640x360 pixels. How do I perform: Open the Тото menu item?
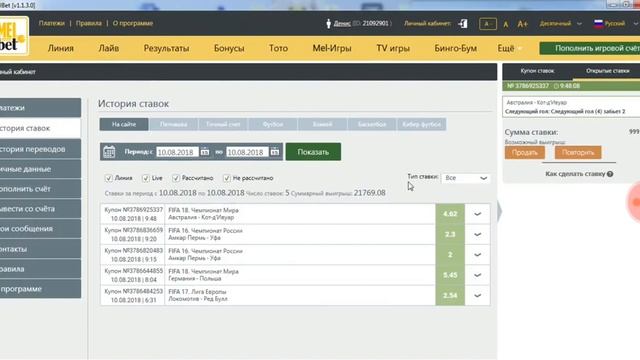pyautogui.click(x=278, y=48)
